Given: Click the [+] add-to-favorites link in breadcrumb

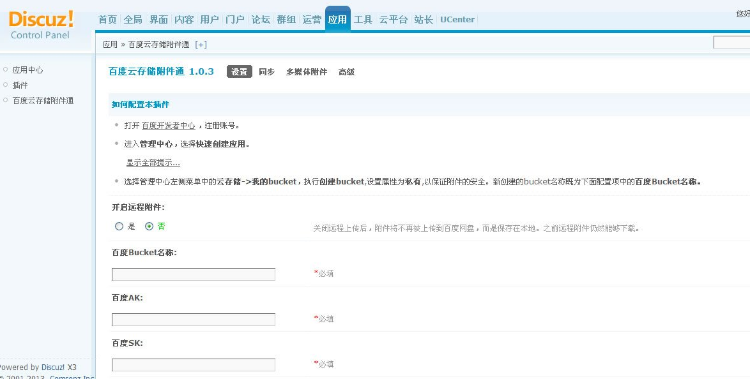Looking at the screenshot, I should [201, 45].
